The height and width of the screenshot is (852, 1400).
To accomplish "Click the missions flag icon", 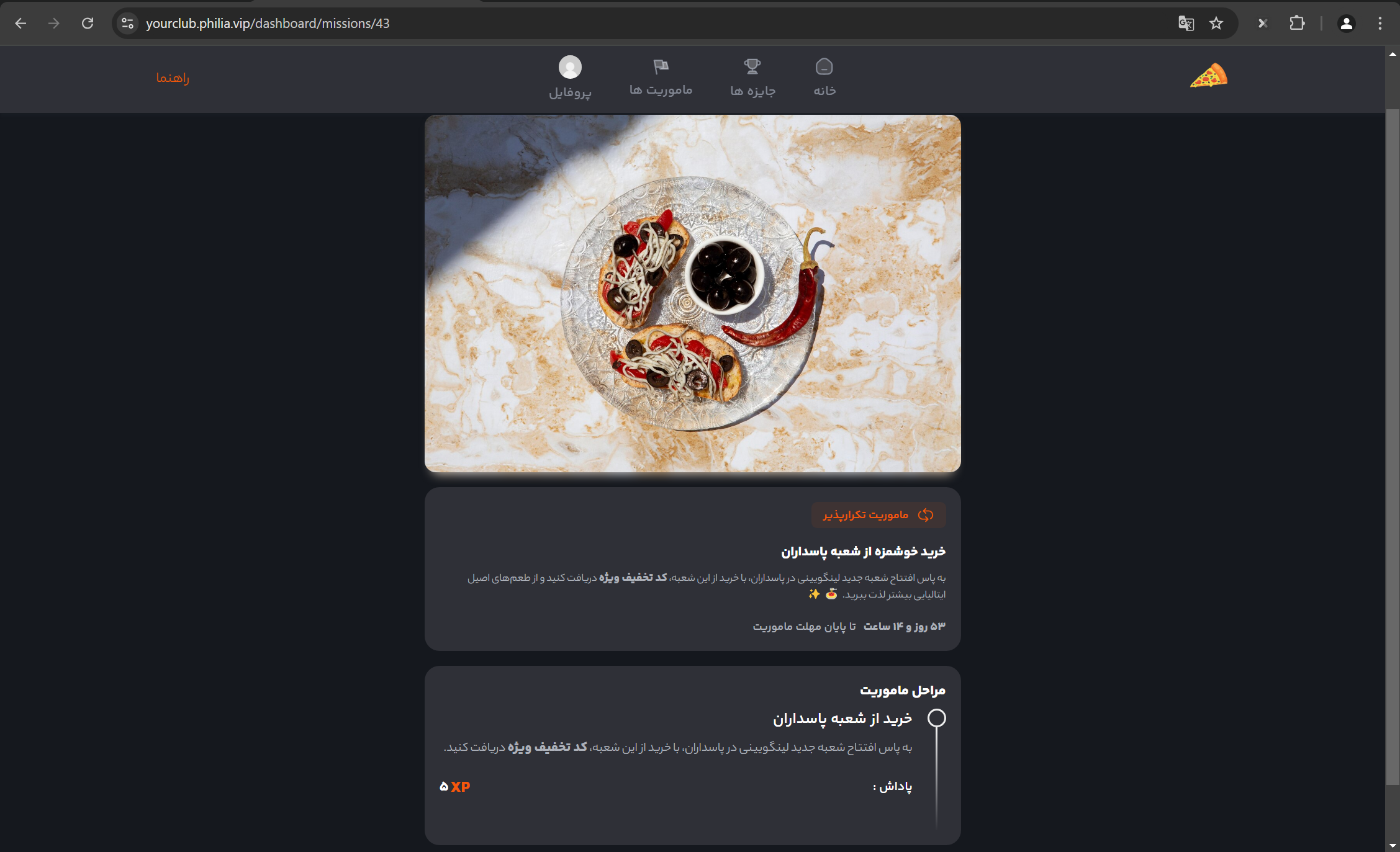I will [661, 66].
